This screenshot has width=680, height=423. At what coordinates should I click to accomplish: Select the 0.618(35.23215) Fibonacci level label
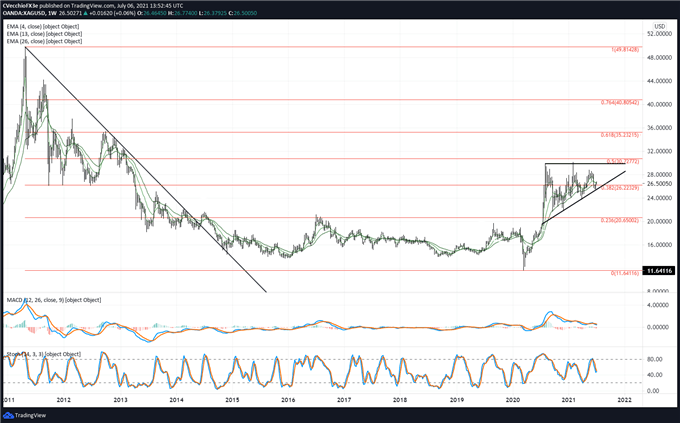pyautogui.click(x=620, y=135)
